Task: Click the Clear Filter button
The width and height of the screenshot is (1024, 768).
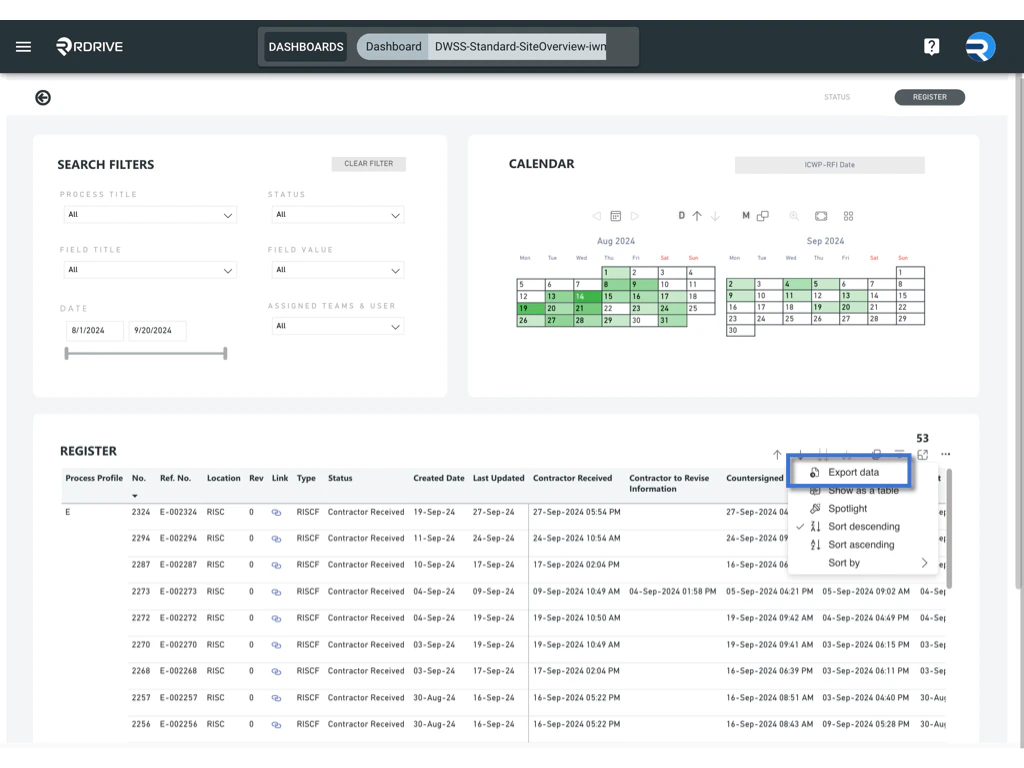Action: coord(370,163)
